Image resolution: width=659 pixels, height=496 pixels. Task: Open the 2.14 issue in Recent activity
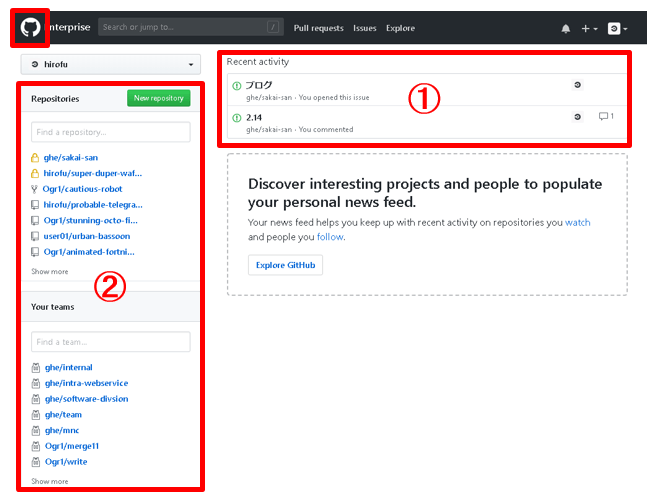(x=254, y=117)
